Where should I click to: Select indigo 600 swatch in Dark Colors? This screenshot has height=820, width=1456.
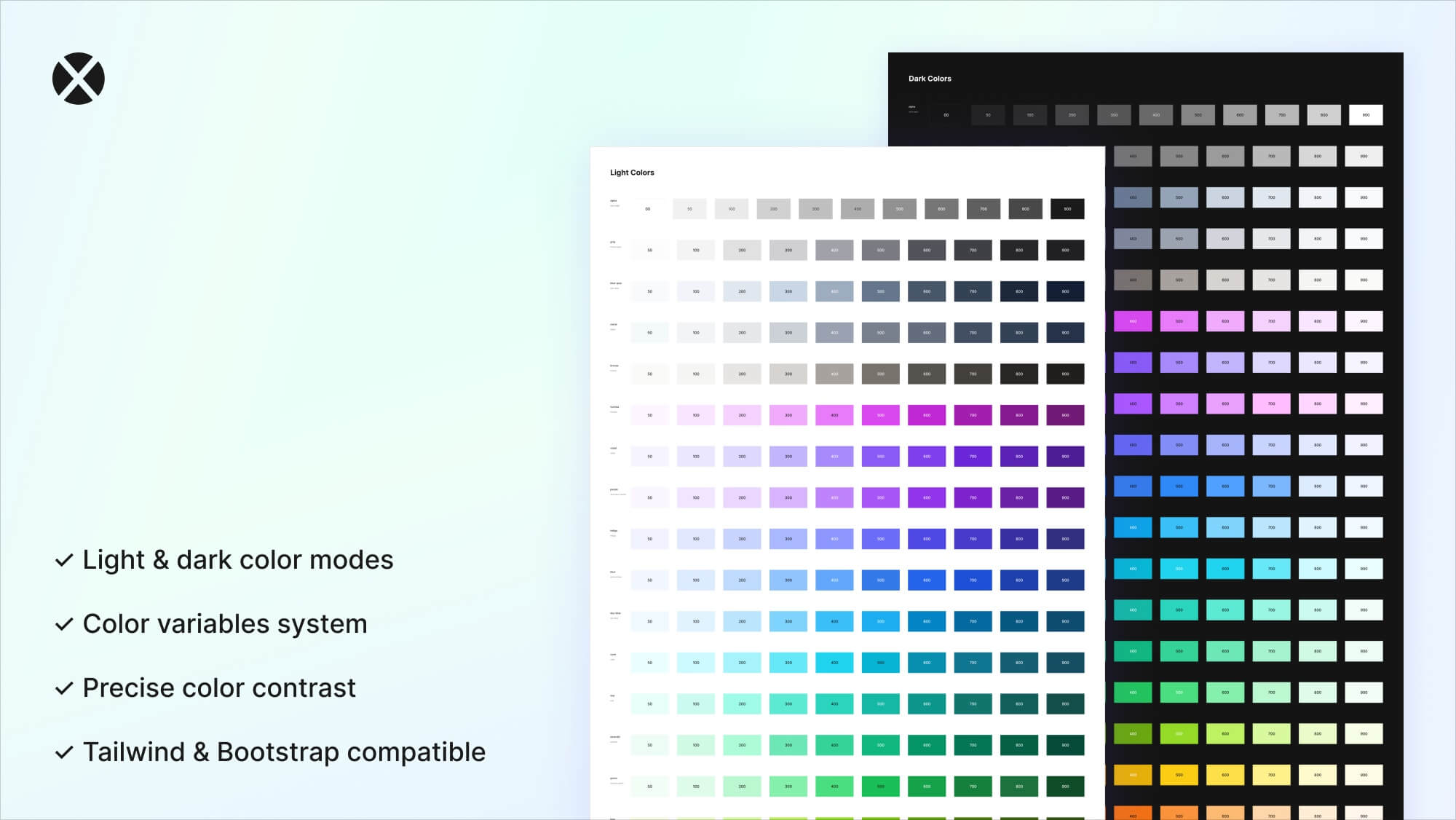1225,445
